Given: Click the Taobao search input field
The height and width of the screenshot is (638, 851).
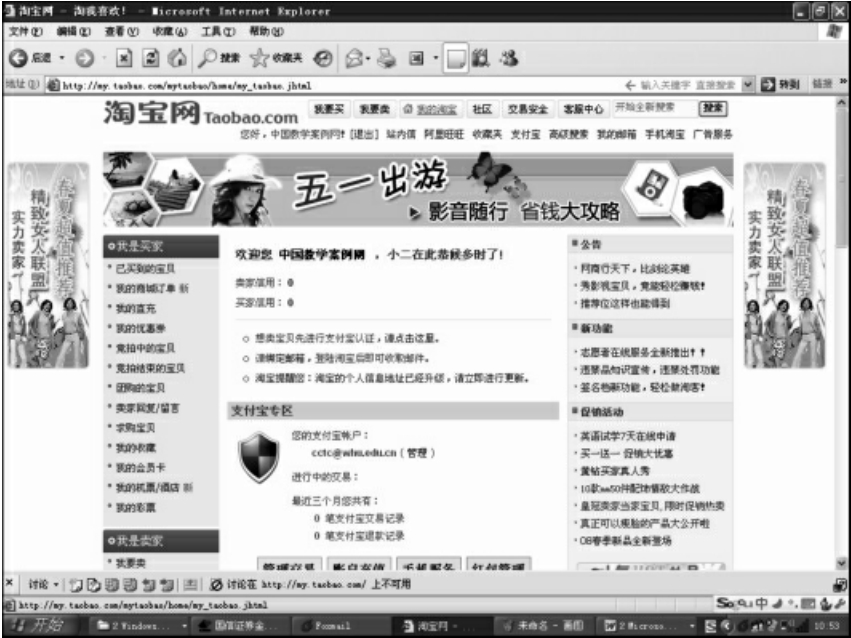Looking at the screenshot, I should 654,108.
